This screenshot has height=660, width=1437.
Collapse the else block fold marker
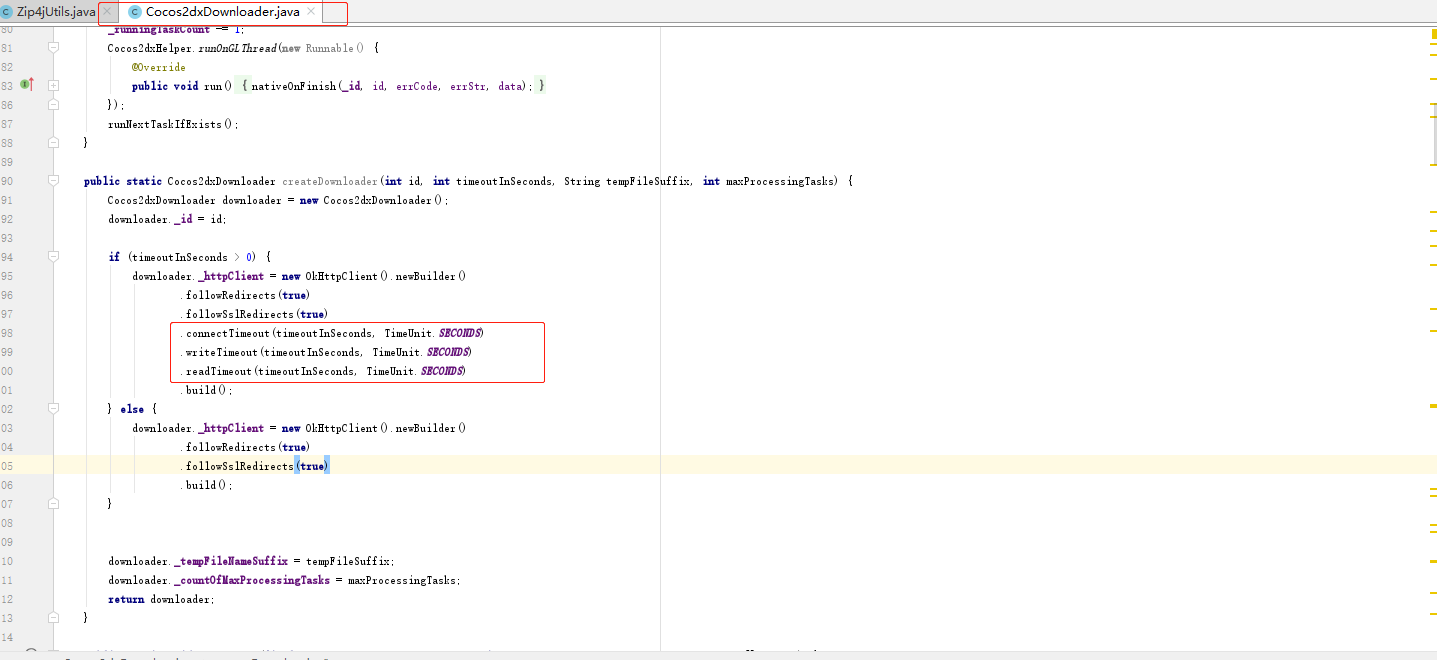tap(54, 409)
